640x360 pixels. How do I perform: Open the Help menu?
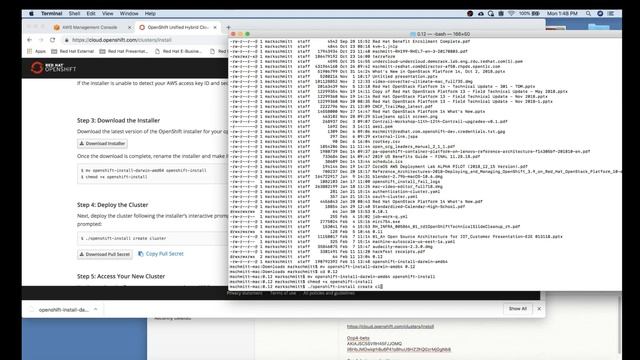(150, 13)
